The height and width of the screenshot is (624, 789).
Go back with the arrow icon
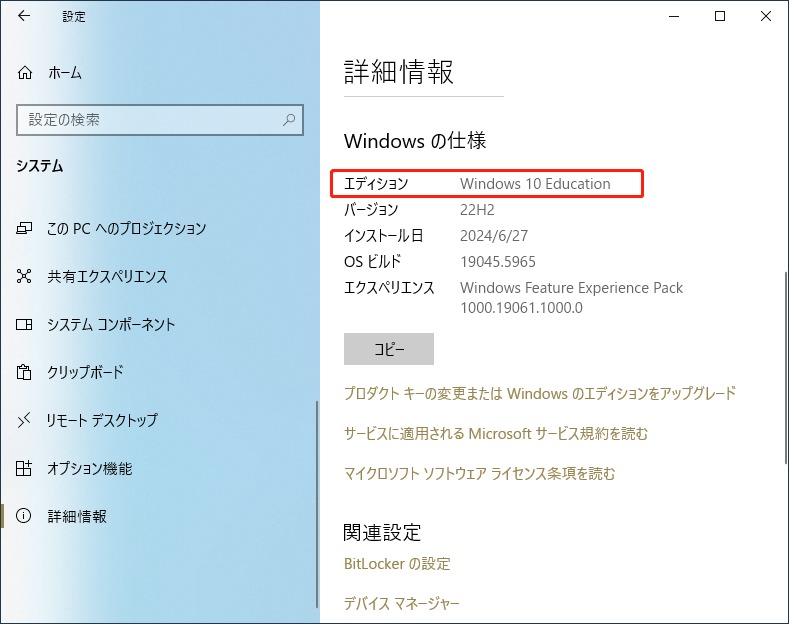pyautogui.click(x=24, y=16)
